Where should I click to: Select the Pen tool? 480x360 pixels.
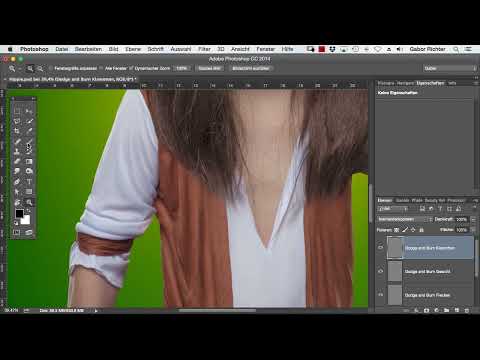pos(17,182)
